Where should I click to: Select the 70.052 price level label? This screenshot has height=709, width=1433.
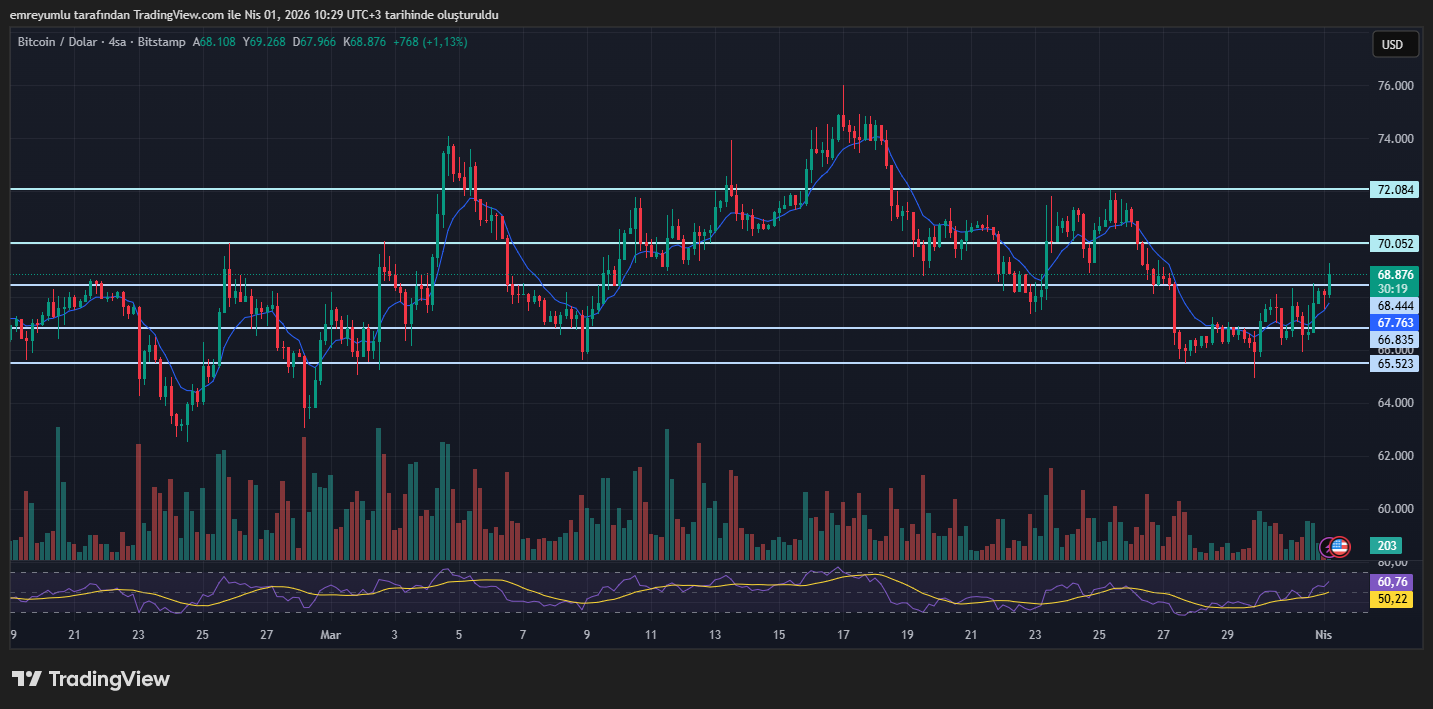[1394, 243]
